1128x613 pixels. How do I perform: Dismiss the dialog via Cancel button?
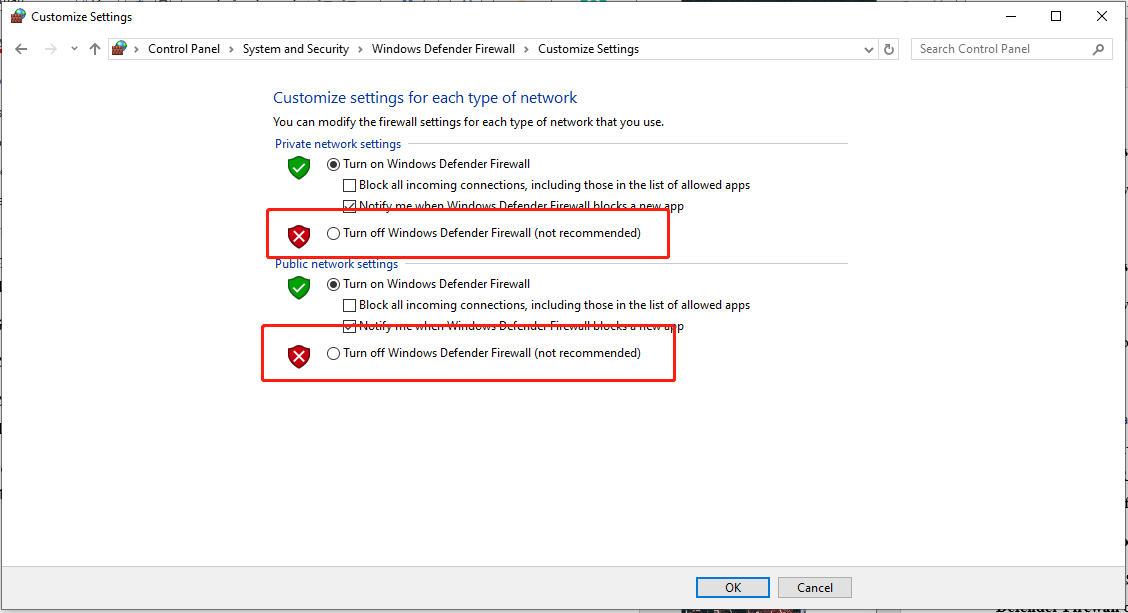click(814, 587)
